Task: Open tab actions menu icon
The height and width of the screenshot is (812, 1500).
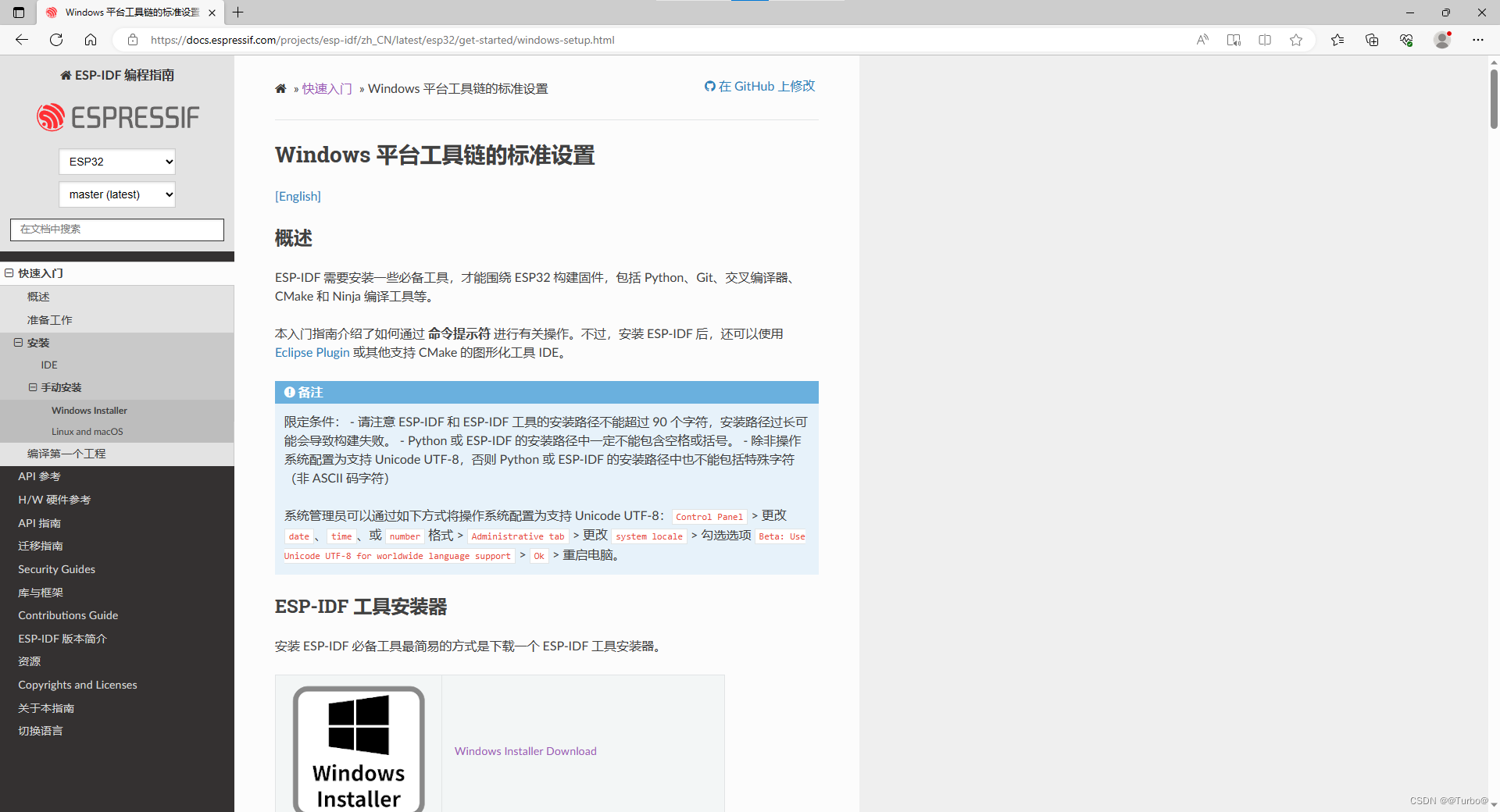Action: click(x=19, y=12)
